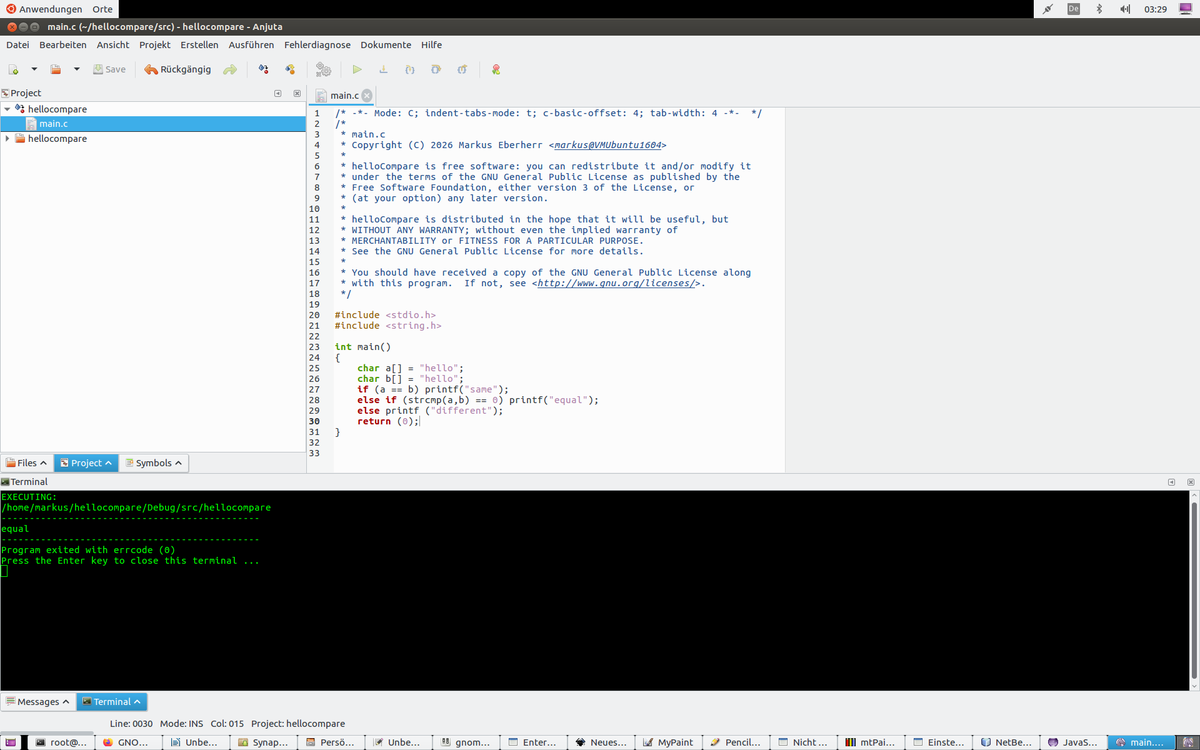Image resolution: width=1200 pixels, height=750 pixels.
Task: Open the Ausführen menu
Action: coord(252,45)
